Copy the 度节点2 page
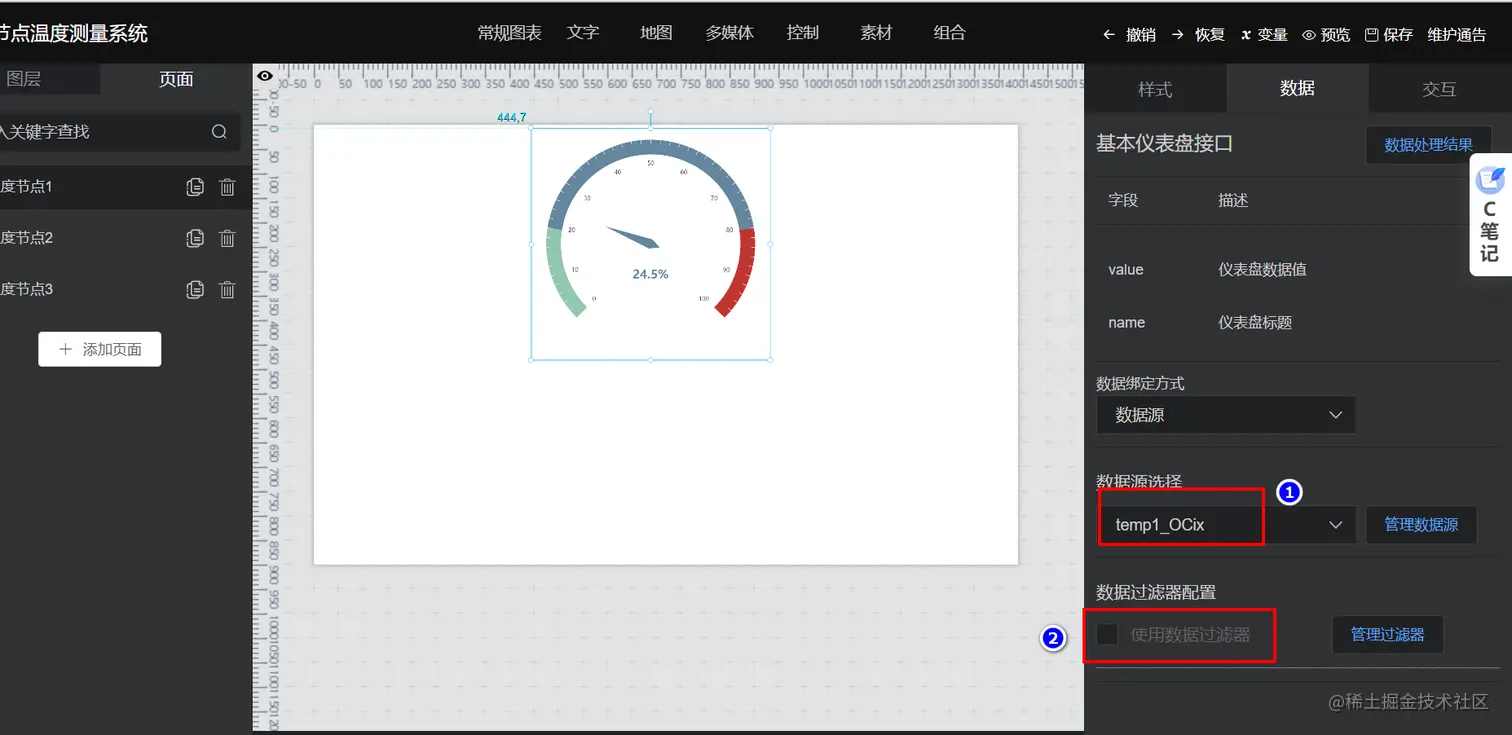This screenshot has width=1512, height=735. pyautogui.click(x=195, y=238)
